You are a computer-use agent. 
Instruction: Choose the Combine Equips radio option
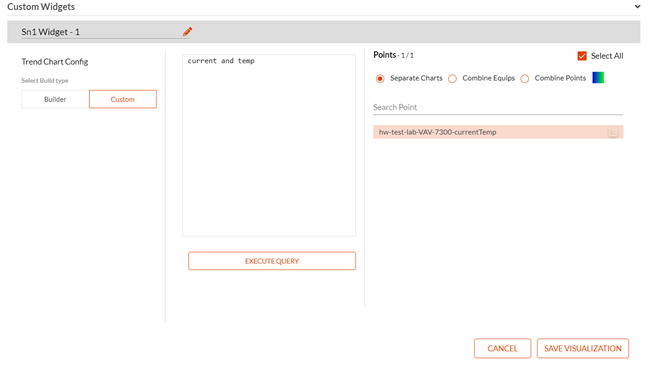[x=452, y=79]
